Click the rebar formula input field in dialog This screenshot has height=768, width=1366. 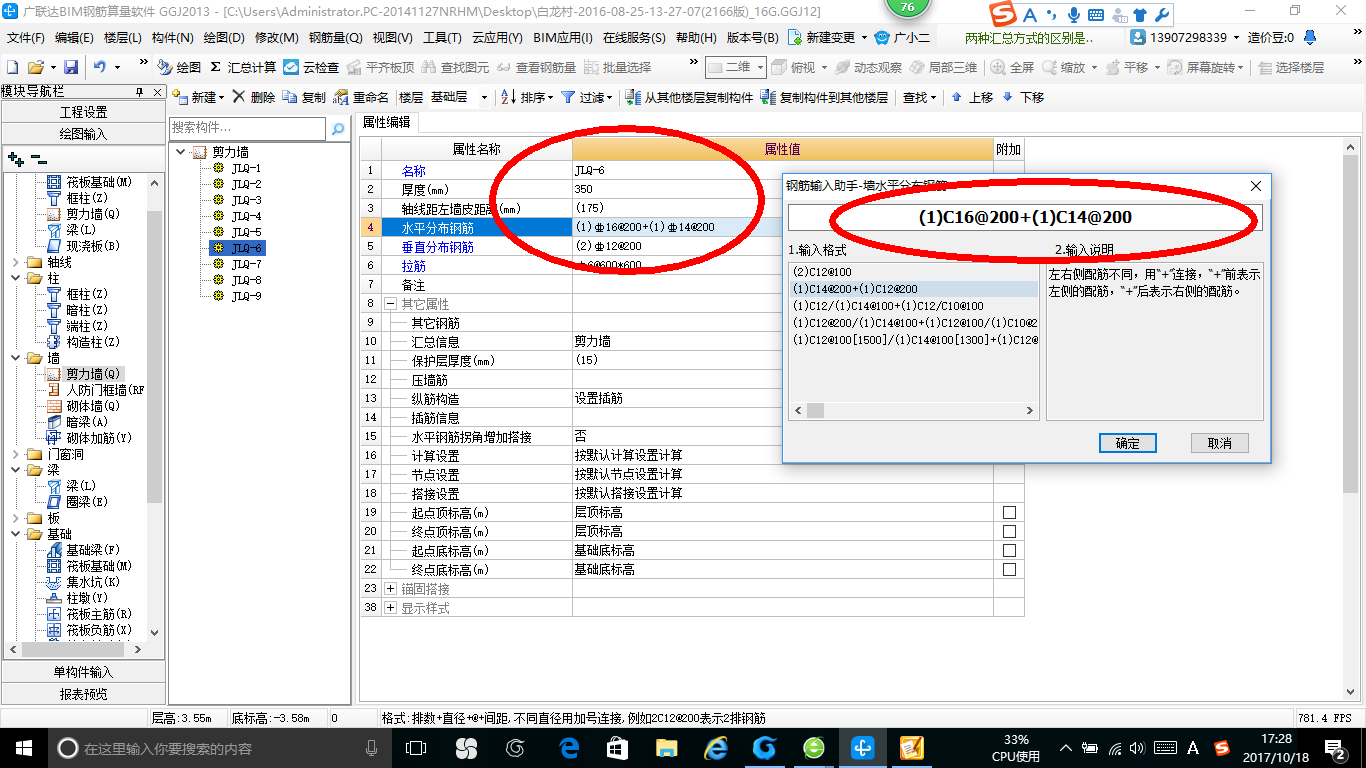point(1025,217)
